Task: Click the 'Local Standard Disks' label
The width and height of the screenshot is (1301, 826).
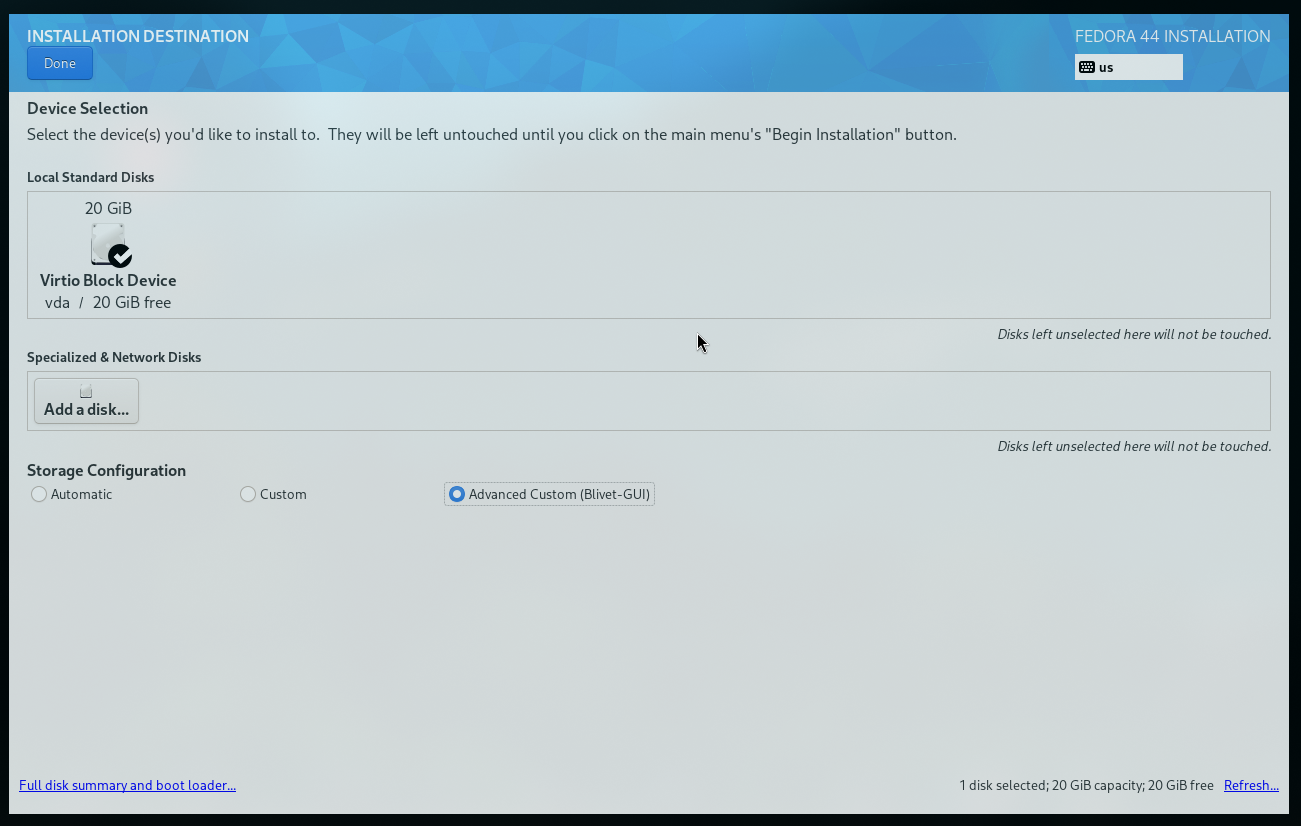Action: pos(90,177)
